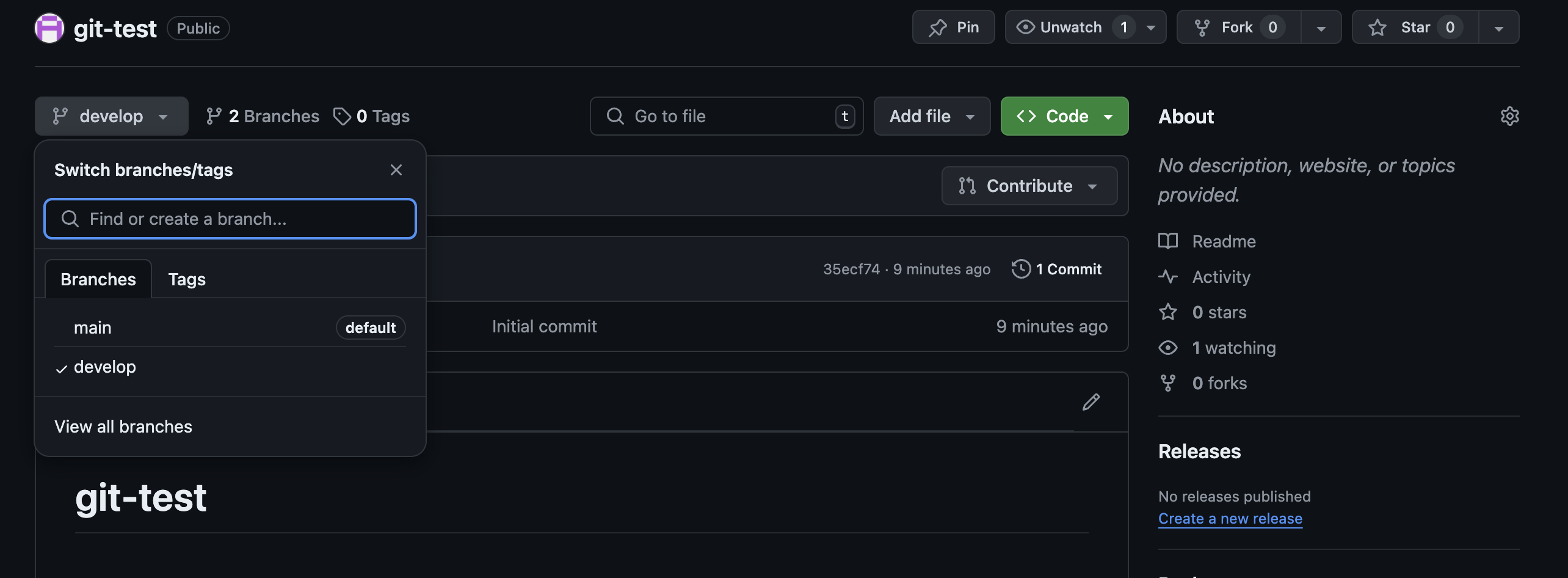Click the t keyboard shortcut badge

845,116
